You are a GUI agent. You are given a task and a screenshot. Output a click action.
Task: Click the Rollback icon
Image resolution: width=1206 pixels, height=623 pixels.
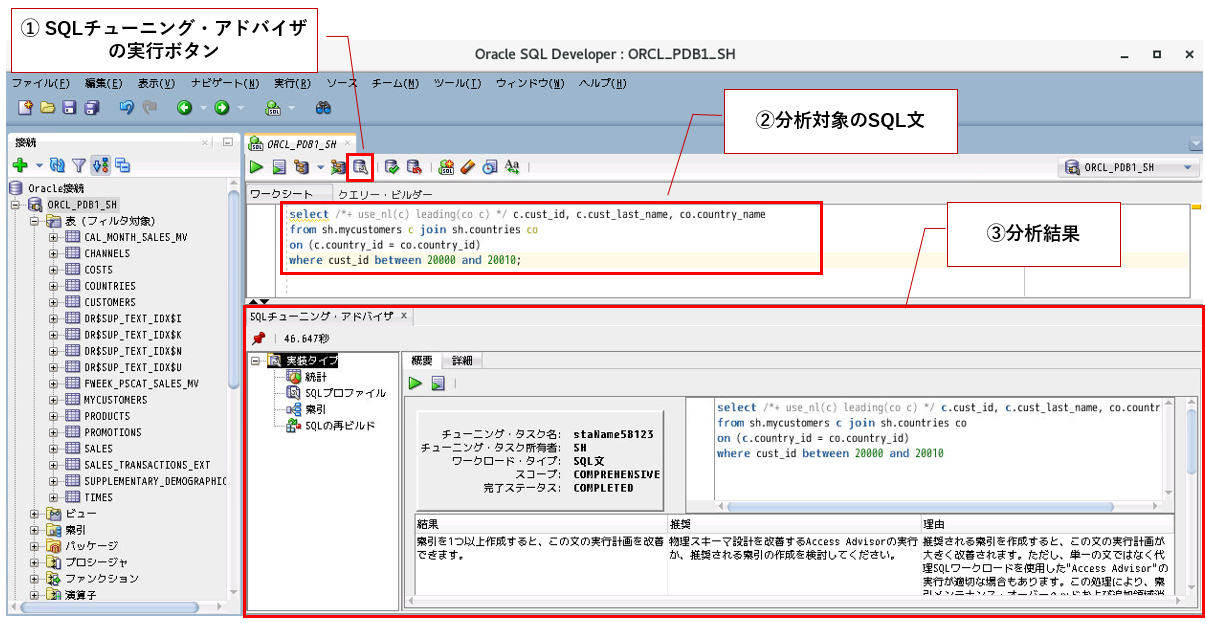(413, 168)
